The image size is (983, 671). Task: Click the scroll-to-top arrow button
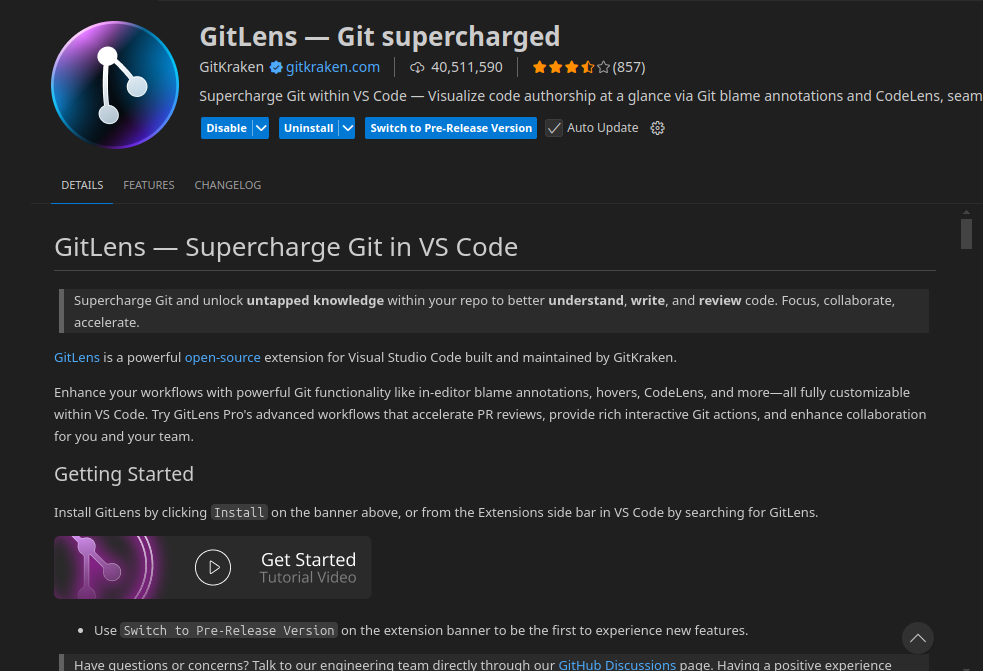pos(918,637)
